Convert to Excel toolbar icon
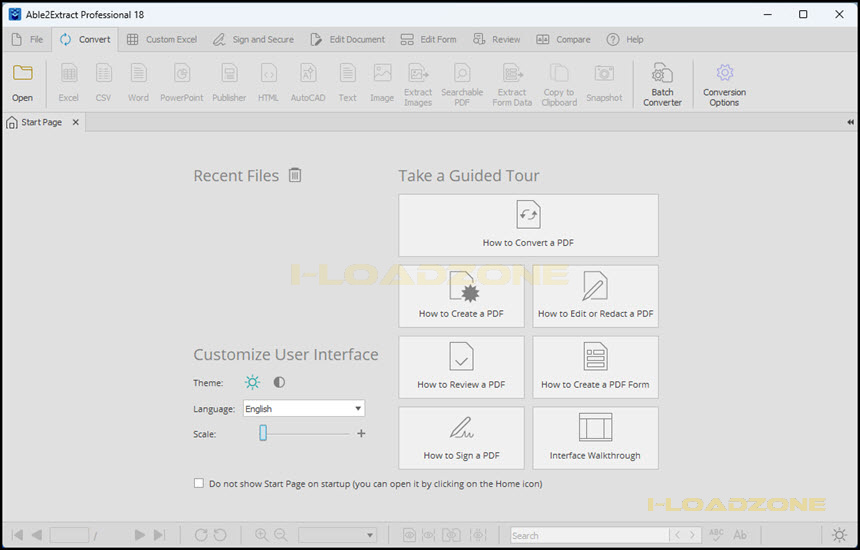 click(x=69, y=73)
